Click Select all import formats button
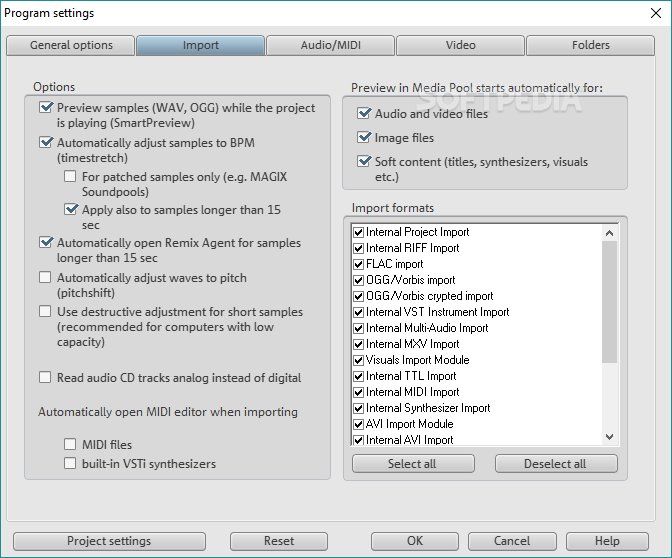The width and height of the screenshot is (672, 558). (413, 464)
